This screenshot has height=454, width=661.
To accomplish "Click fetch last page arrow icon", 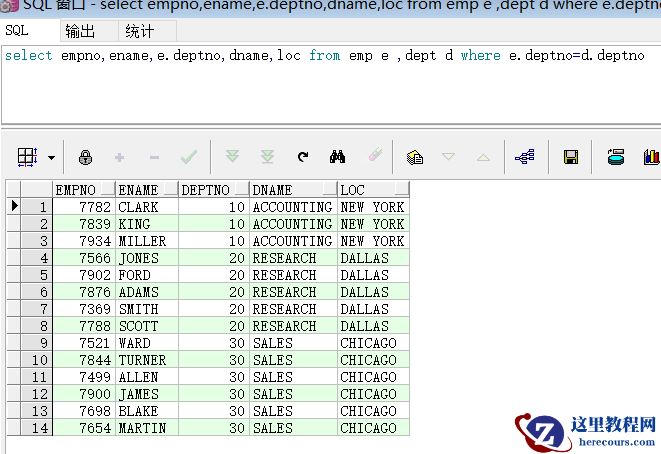I will (267, 157).
